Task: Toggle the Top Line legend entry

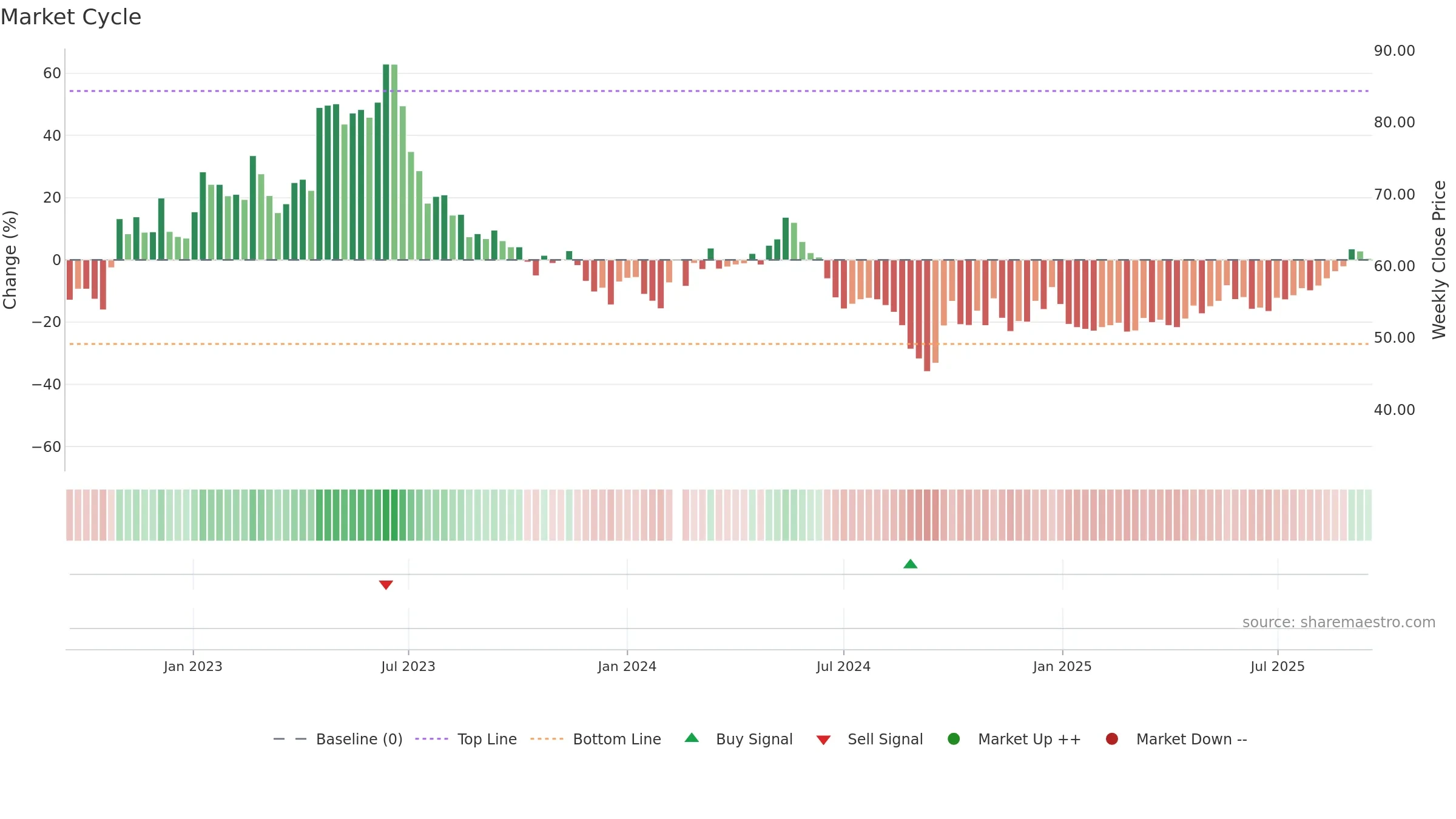Action: coord(466,739)
